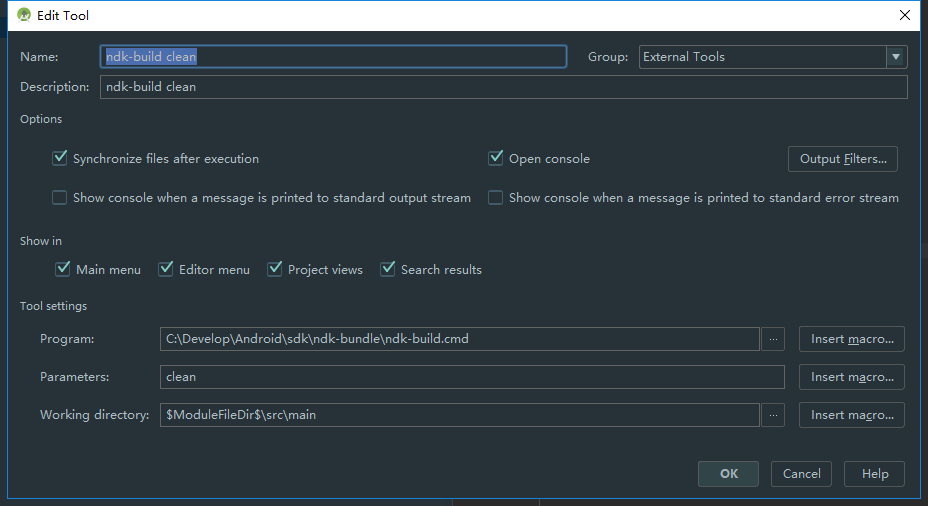Viewport: 928px width, 506px height.
Task: Enable show console on standard error stream
Action: click(495, 198)
